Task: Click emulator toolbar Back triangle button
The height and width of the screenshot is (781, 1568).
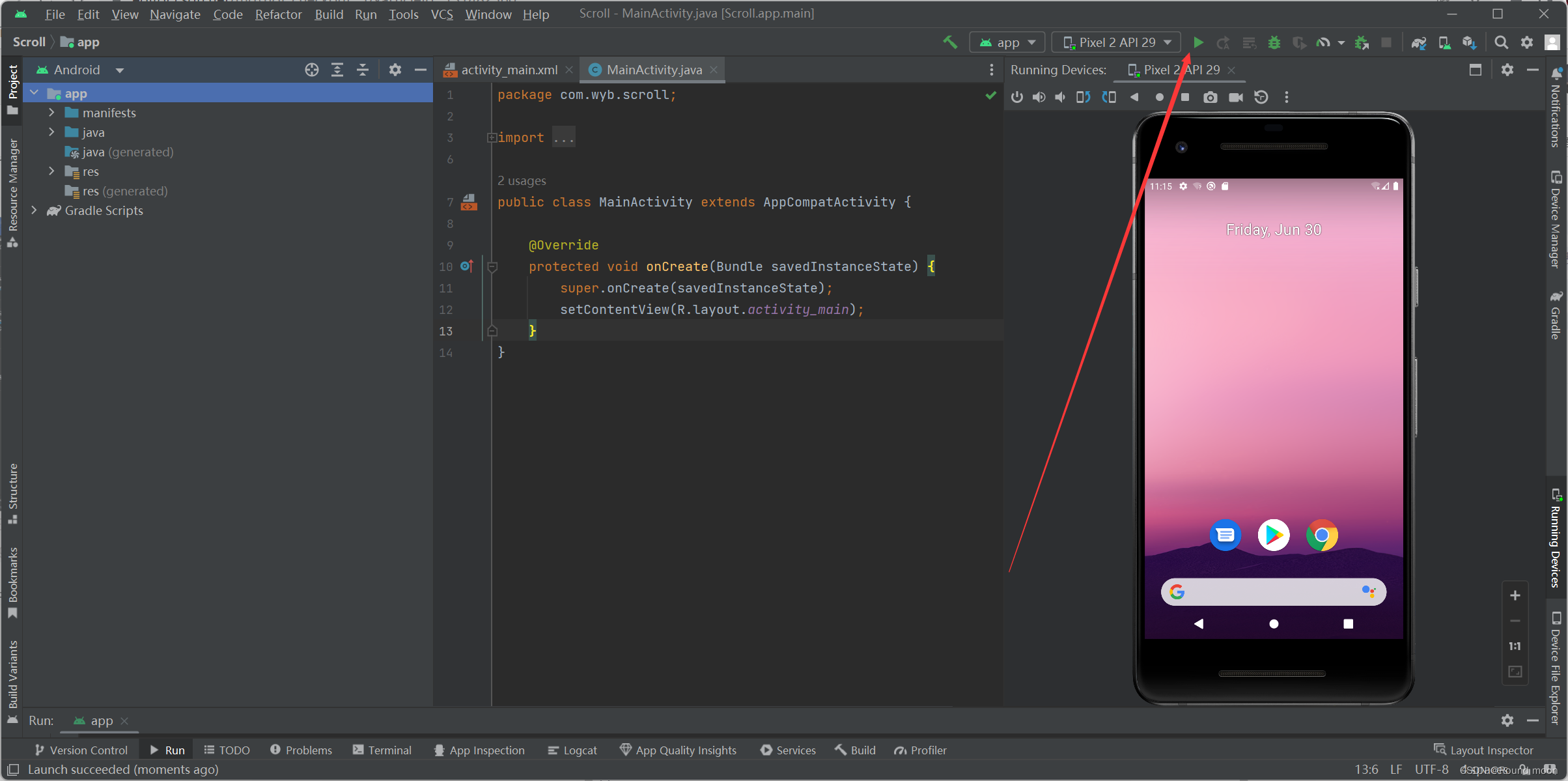Action: 1134,97
